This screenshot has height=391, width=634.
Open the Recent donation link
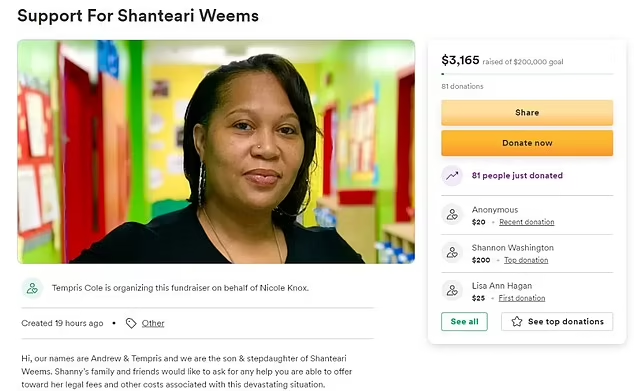pyautogui.click(x=526, y=222)
